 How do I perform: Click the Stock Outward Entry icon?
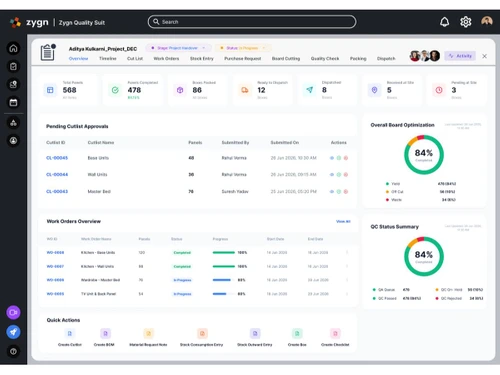coord(255,333)
